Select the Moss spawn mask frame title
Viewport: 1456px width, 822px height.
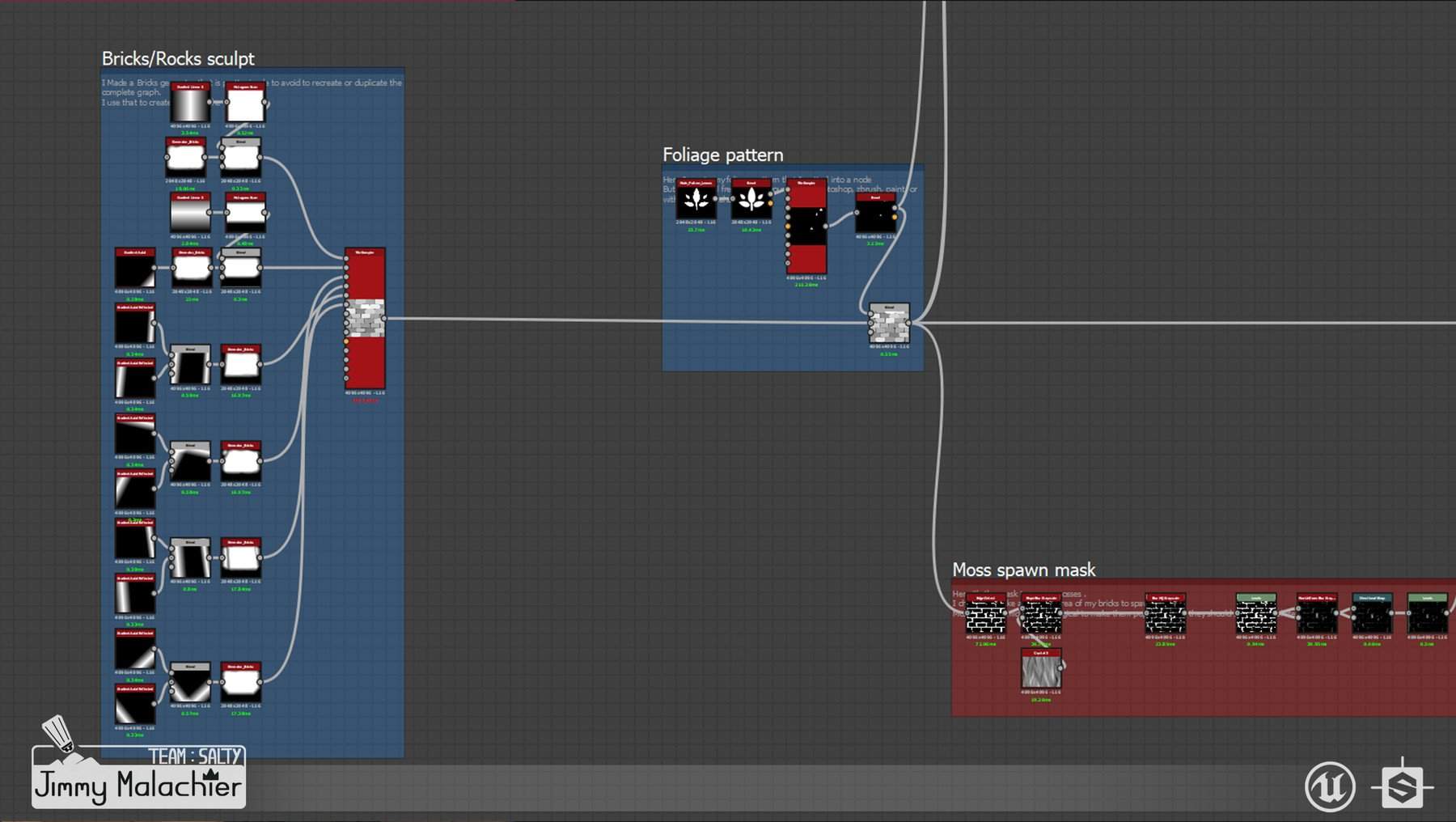coord(1023,570)
